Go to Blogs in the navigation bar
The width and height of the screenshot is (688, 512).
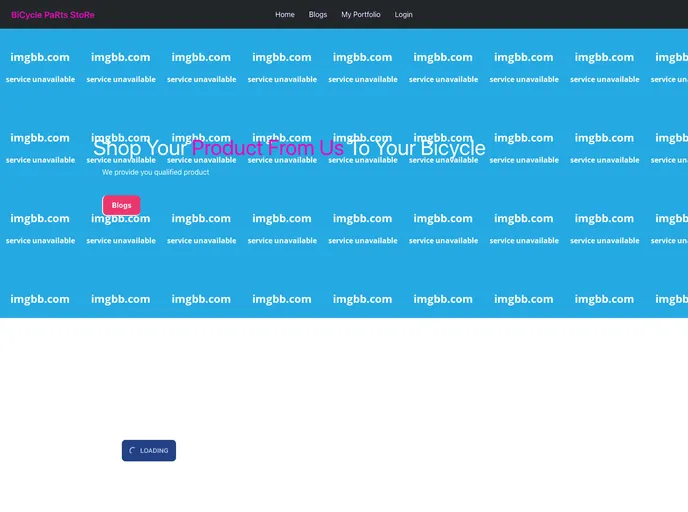(318, 15)
